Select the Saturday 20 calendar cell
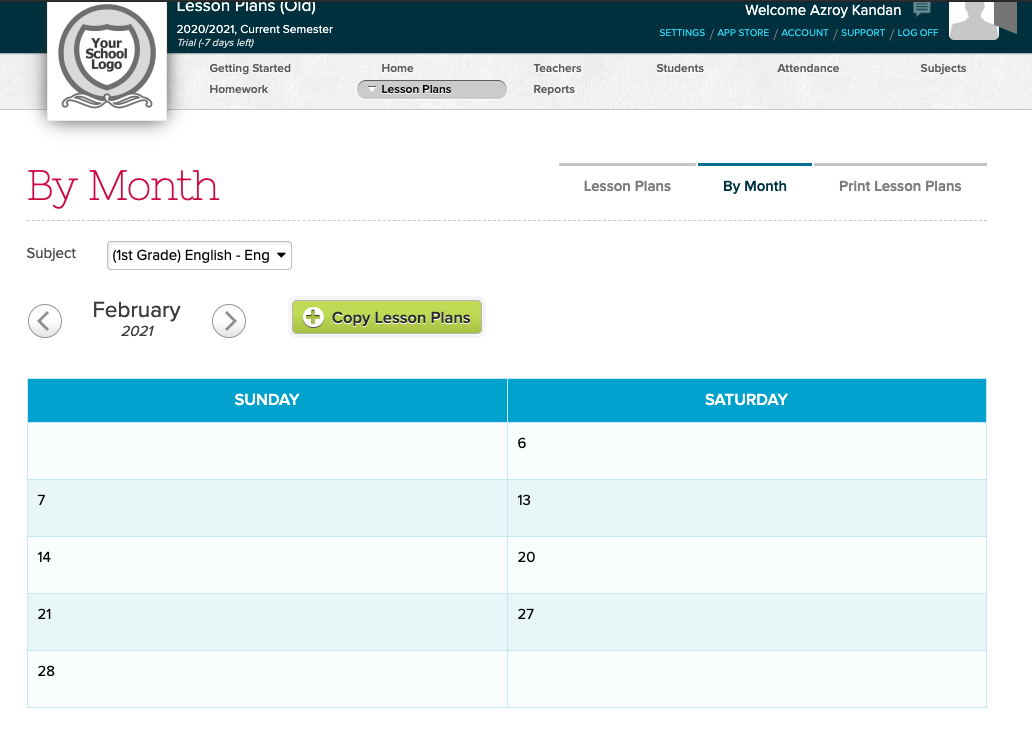Image resolution: width=1032 pixels, height=754 pixels. [746, 565]
